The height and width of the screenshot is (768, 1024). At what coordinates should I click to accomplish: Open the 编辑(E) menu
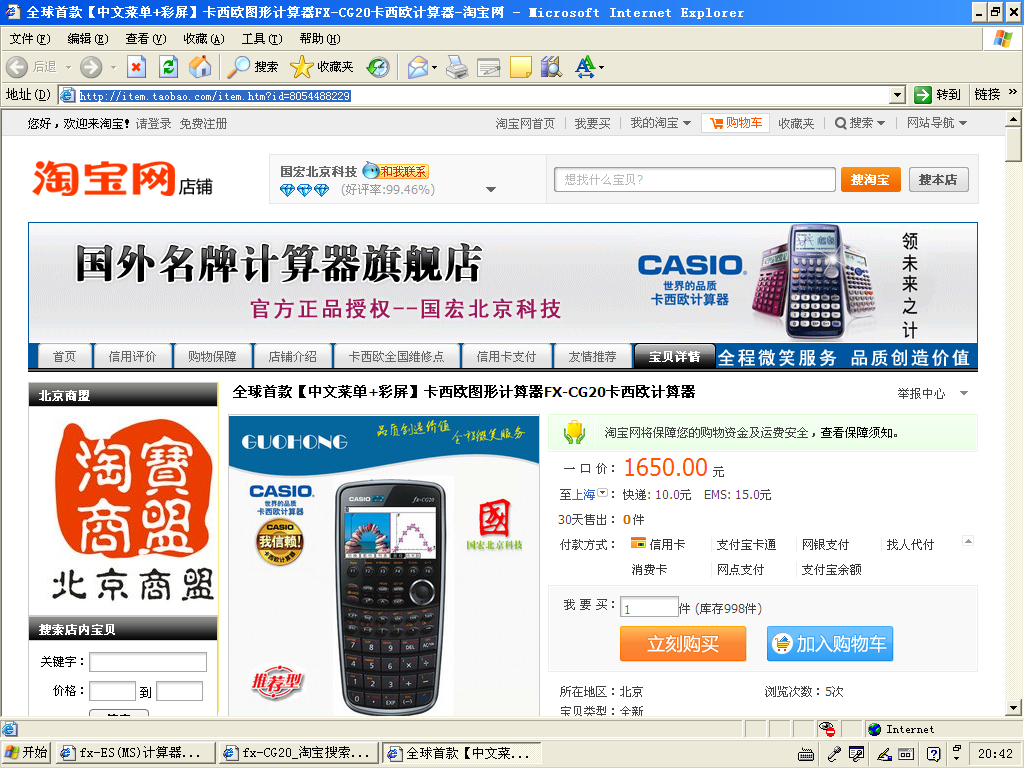88,39
